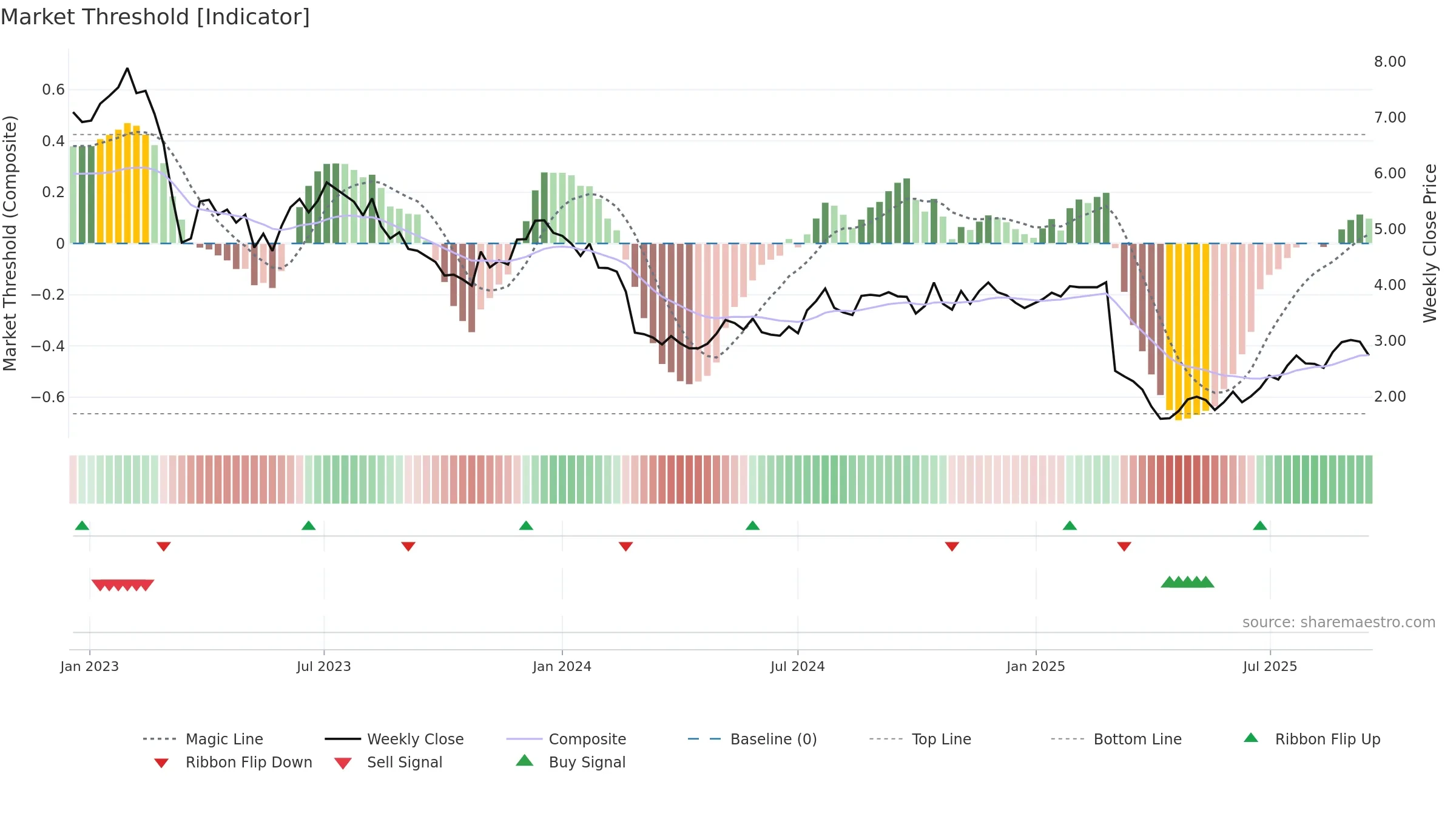Click the red Sell Signal legend triangle

coord(343,763)
